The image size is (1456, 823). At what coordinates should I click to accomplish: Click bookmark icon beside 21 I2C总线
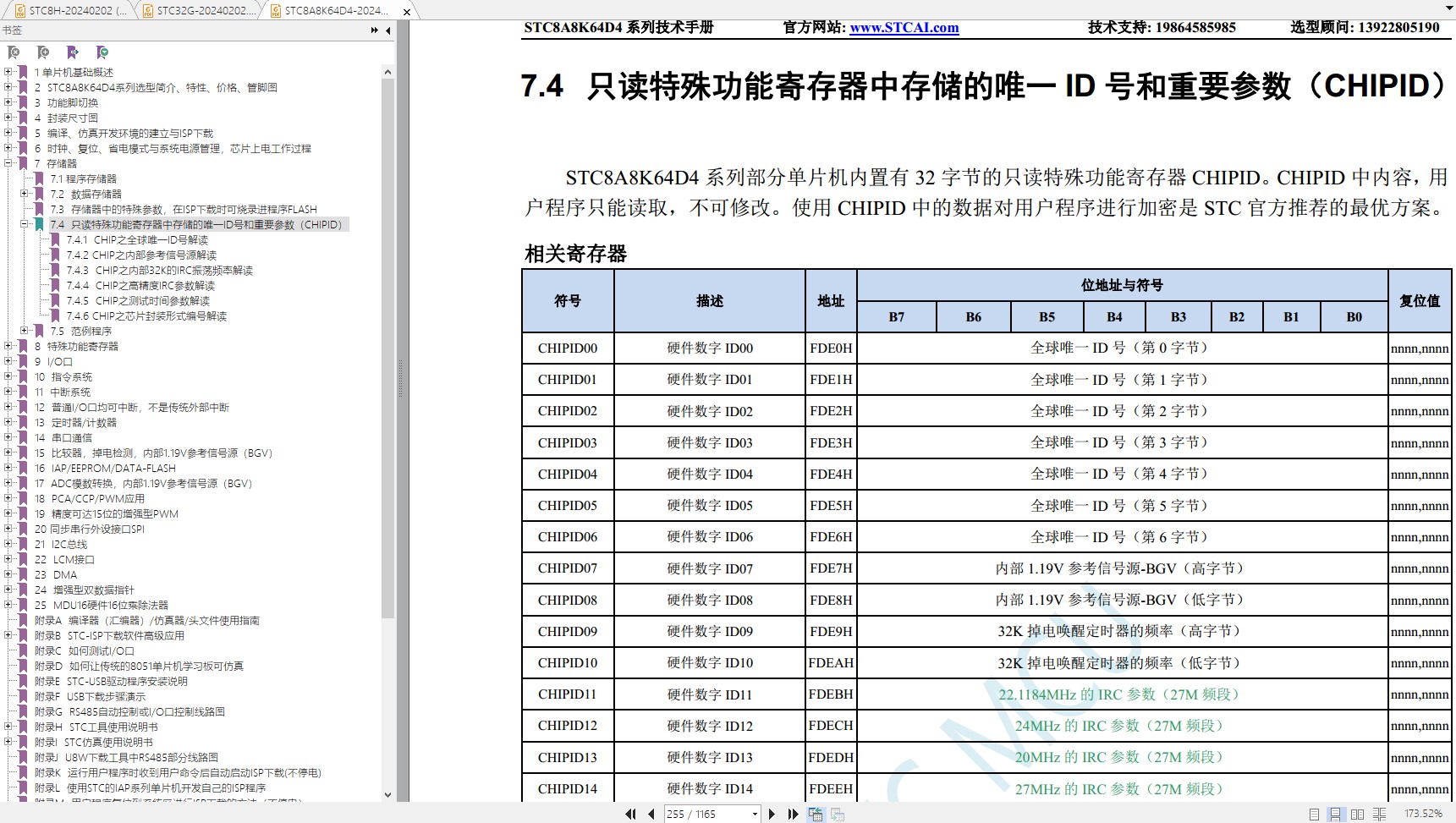[x=24, y=544]
